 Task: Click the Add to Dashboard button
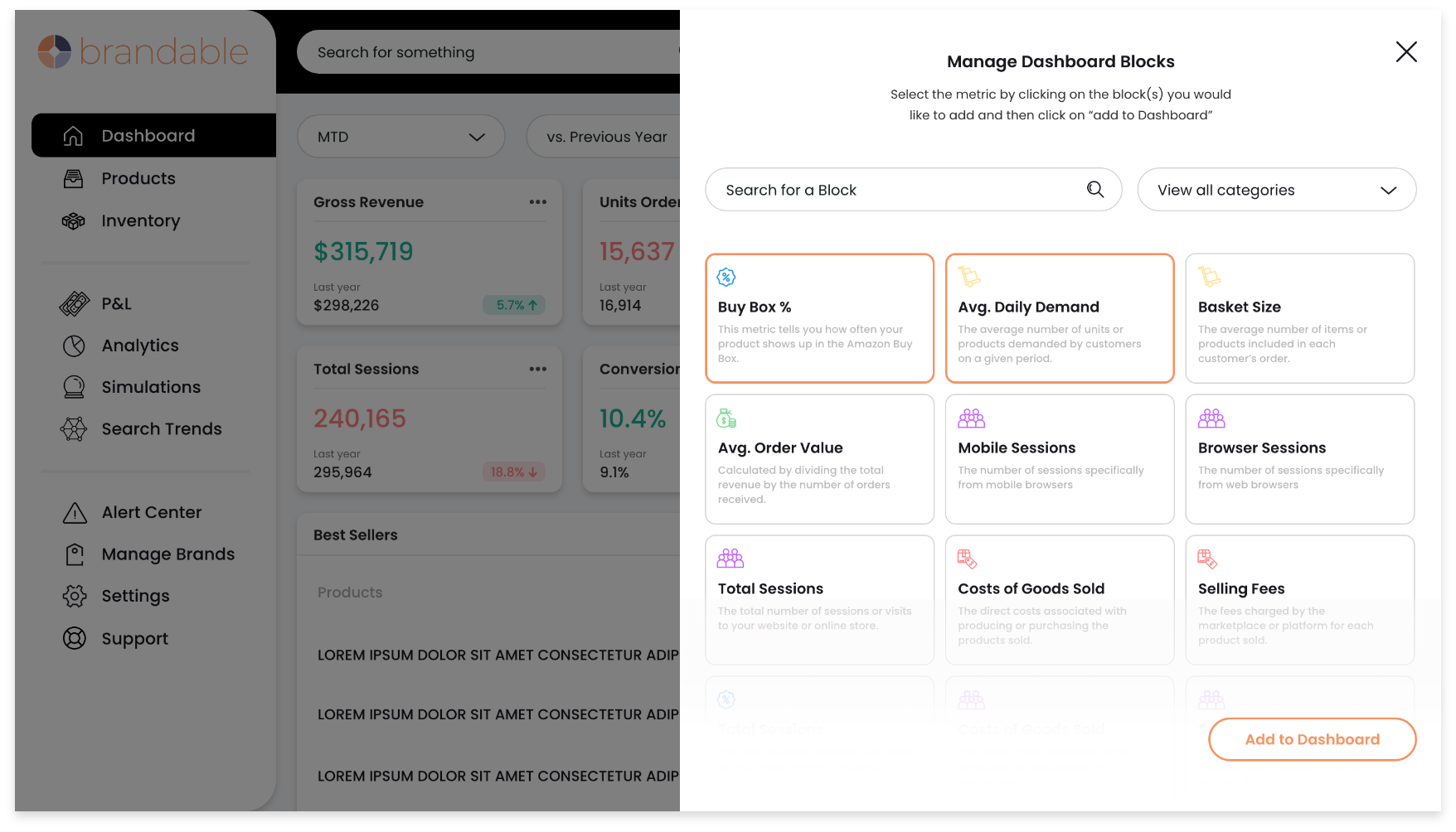1312,739
